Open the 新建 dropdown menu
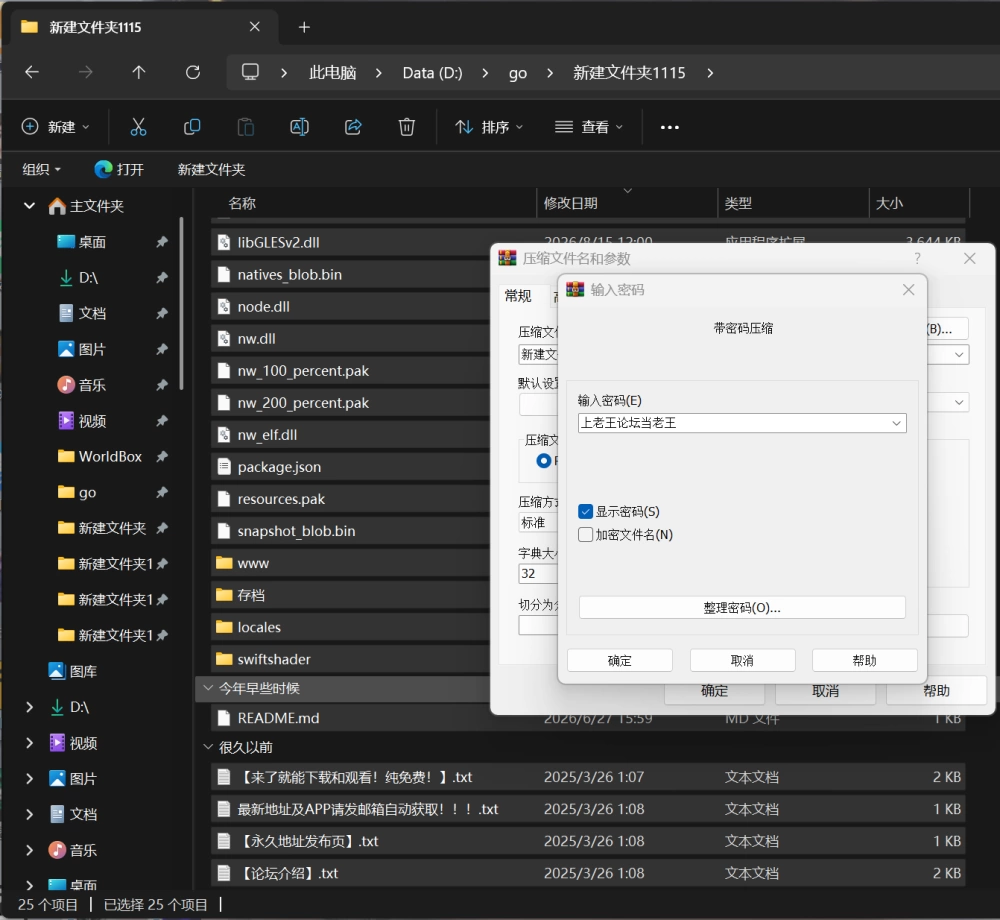The height and width of the screenshot is (920, 1000). (x=55, y=127)
